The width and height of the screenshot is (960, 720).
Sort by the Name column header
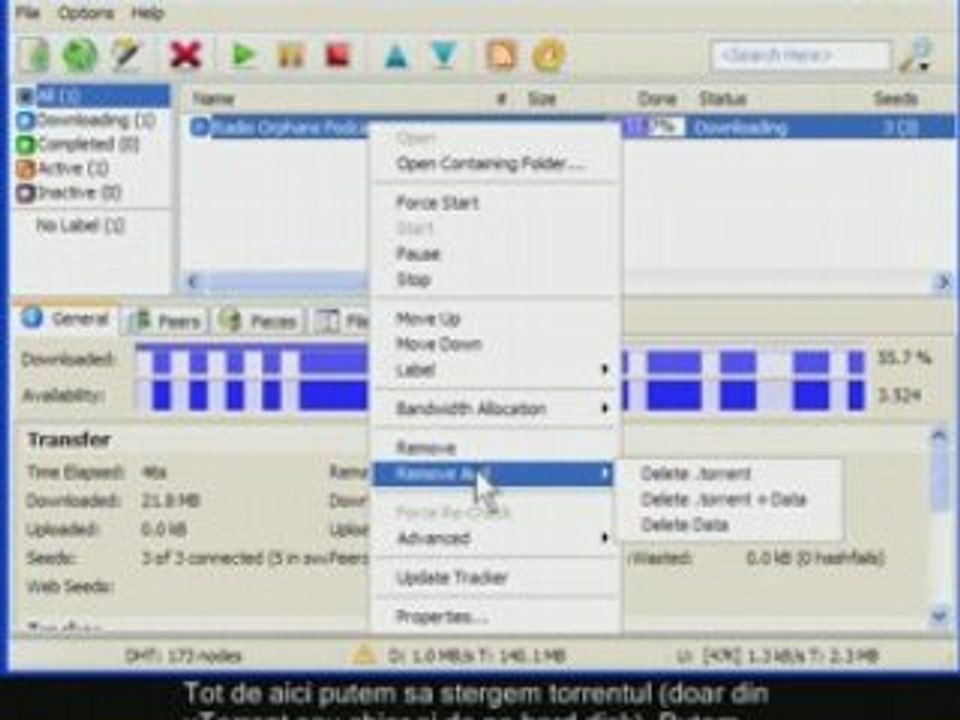[x=213, y=99]
